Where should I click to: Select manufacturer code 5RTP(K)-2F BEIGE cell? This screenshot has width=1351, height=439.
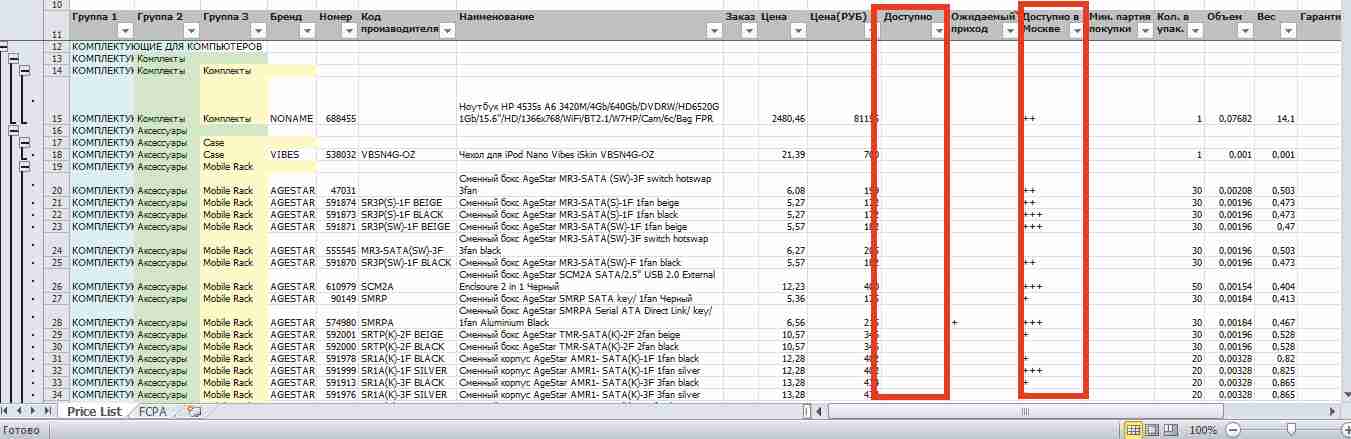pyautogui.click(x=407, y=334)
